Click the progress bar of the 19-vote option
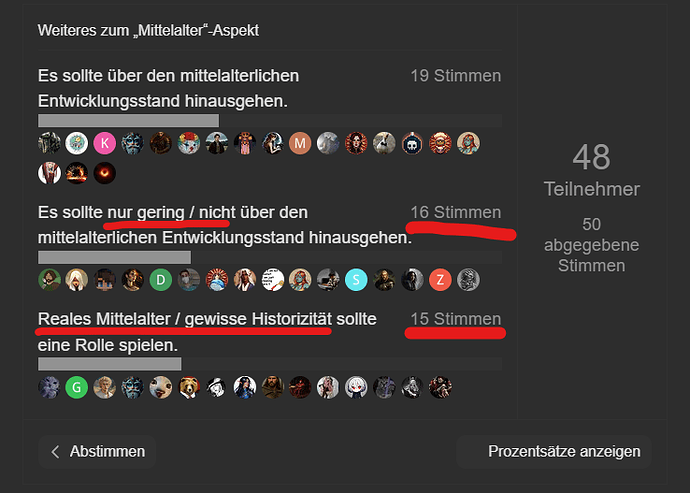The width and height of the screenshot is (690, 493). 270,120
